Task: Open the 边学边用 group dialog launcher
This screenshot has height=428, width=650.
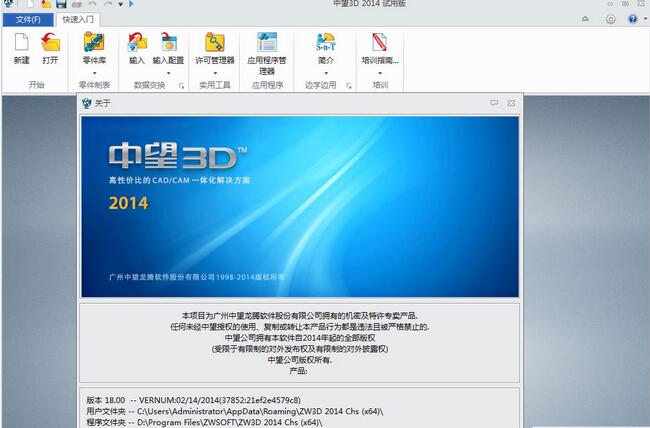Action: tap(349, 86)
